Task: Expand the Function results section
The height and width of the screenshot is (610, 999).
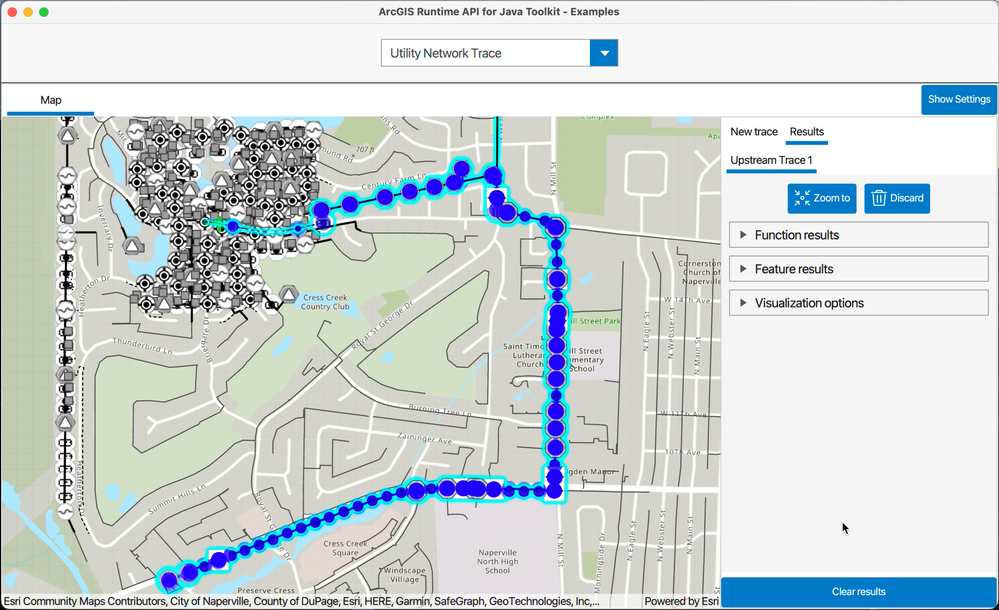Action: click(858, 235)
